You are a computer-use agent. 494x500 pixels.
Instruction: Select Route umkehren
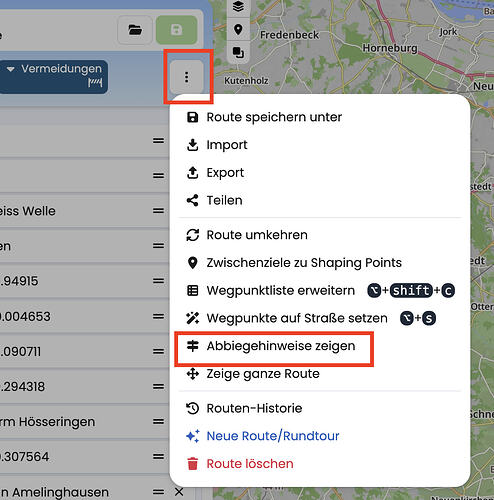click(x=247, y=235)
